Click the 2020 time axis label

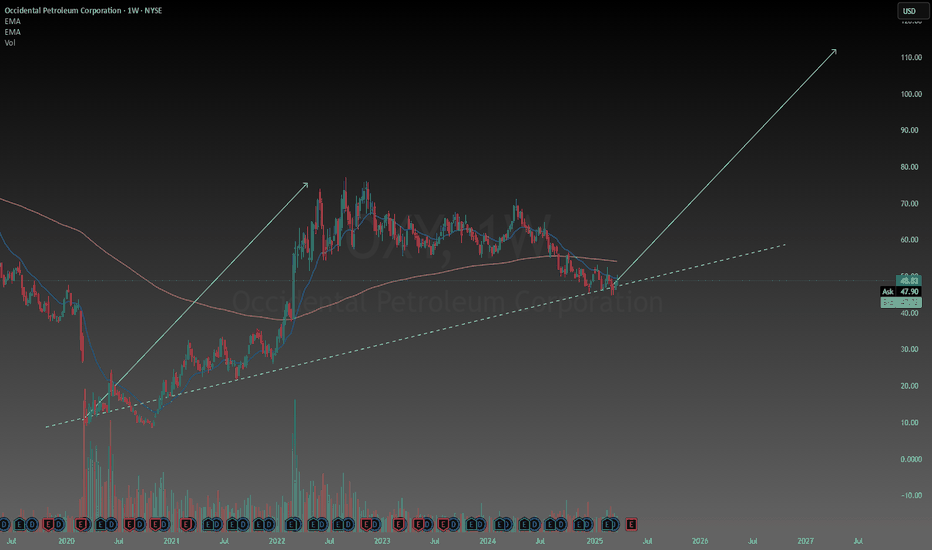point(67,541)
